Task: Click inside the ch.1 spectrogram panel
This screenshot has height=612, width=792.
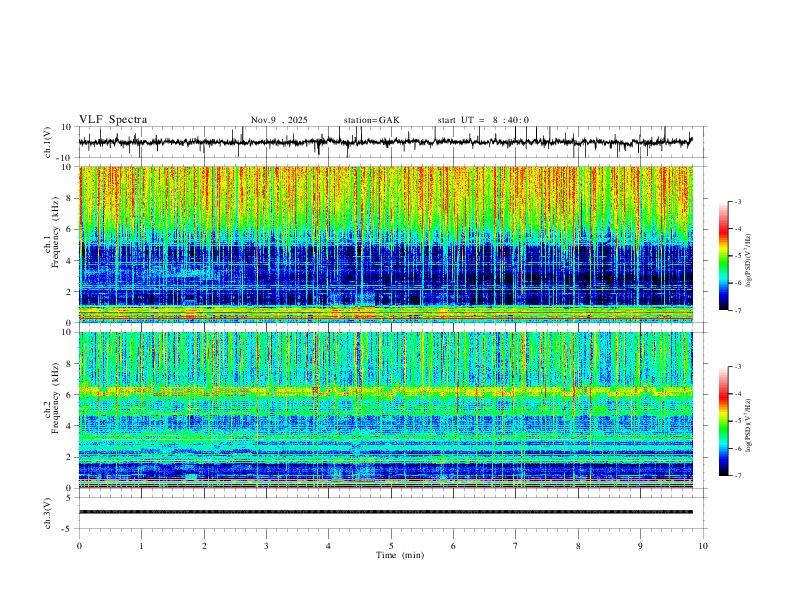Action: (385, 244)
